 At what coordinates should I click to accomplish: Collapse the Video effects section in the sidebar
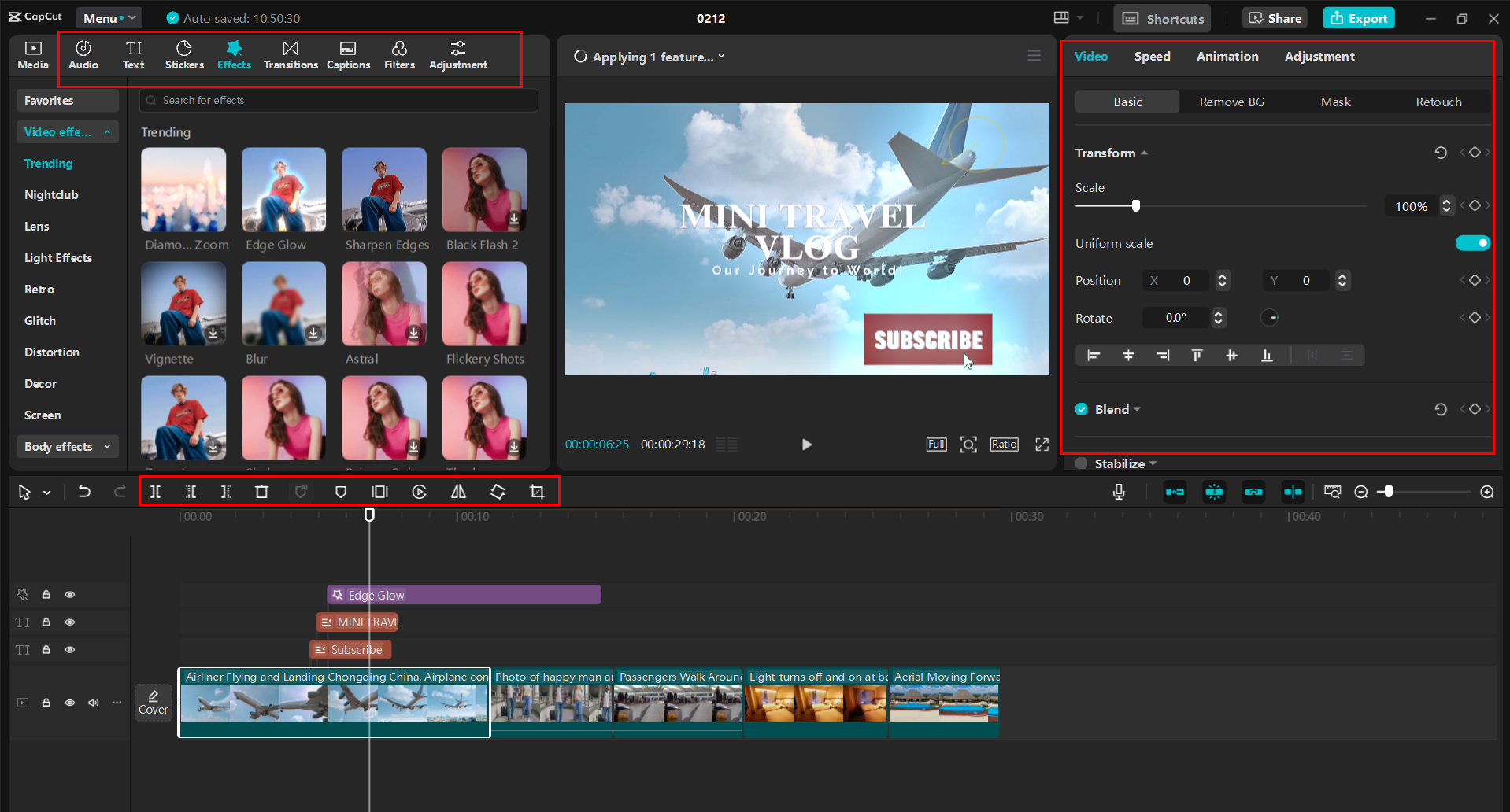pos(109,131)
